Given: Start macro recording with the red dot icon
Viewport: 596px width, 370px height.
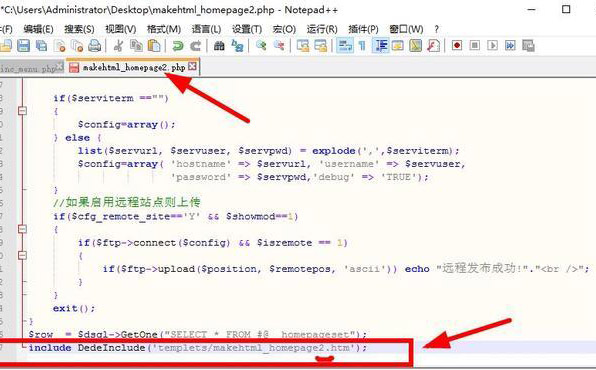Looking at the screenshot, I should tap(457, 46).
